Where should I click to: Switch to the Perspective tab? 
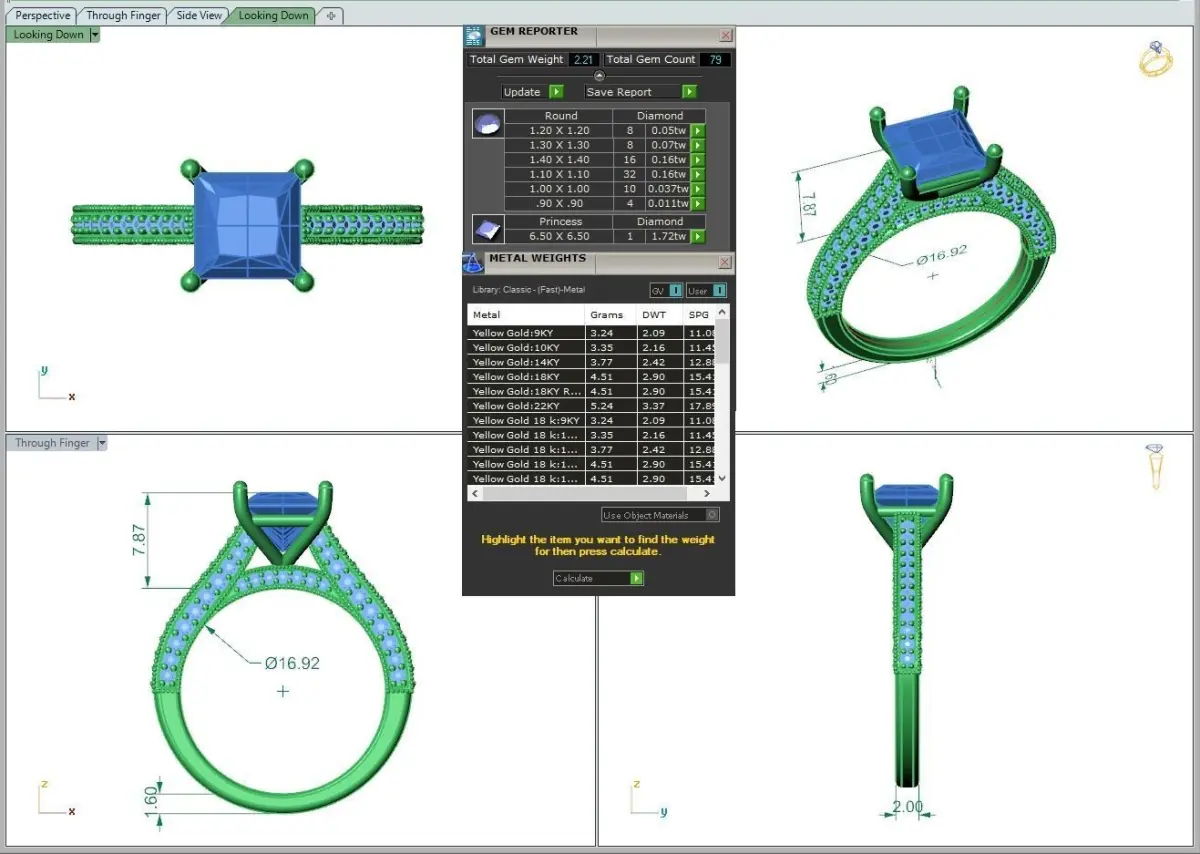coord(43,16)
